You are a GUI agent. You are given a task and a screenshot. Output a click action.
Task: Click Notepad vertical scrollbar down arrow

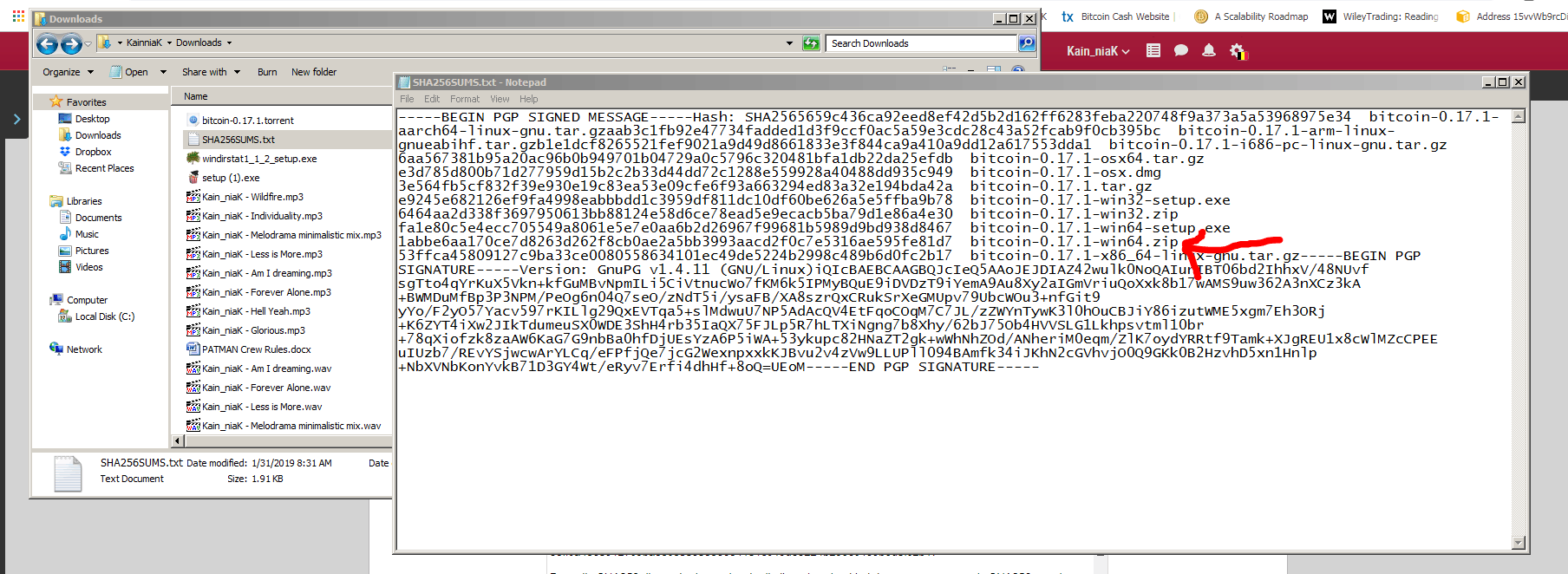tap(1519, 543)
